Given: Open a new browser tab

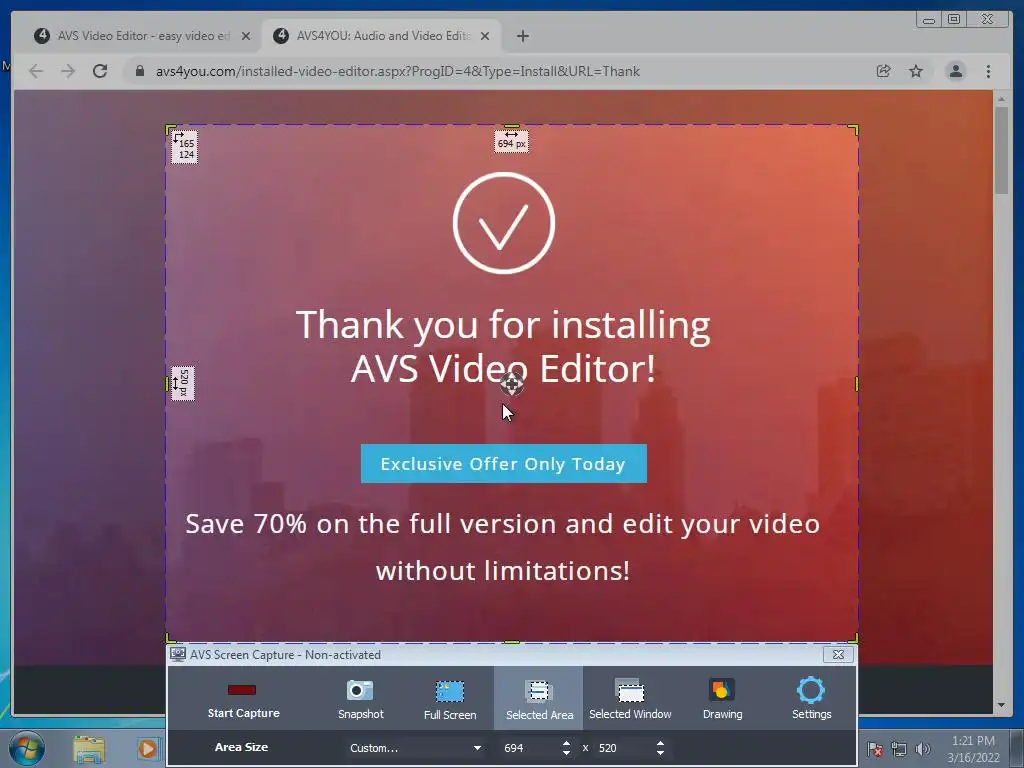Looking at the screenshot, I should 522,37.
